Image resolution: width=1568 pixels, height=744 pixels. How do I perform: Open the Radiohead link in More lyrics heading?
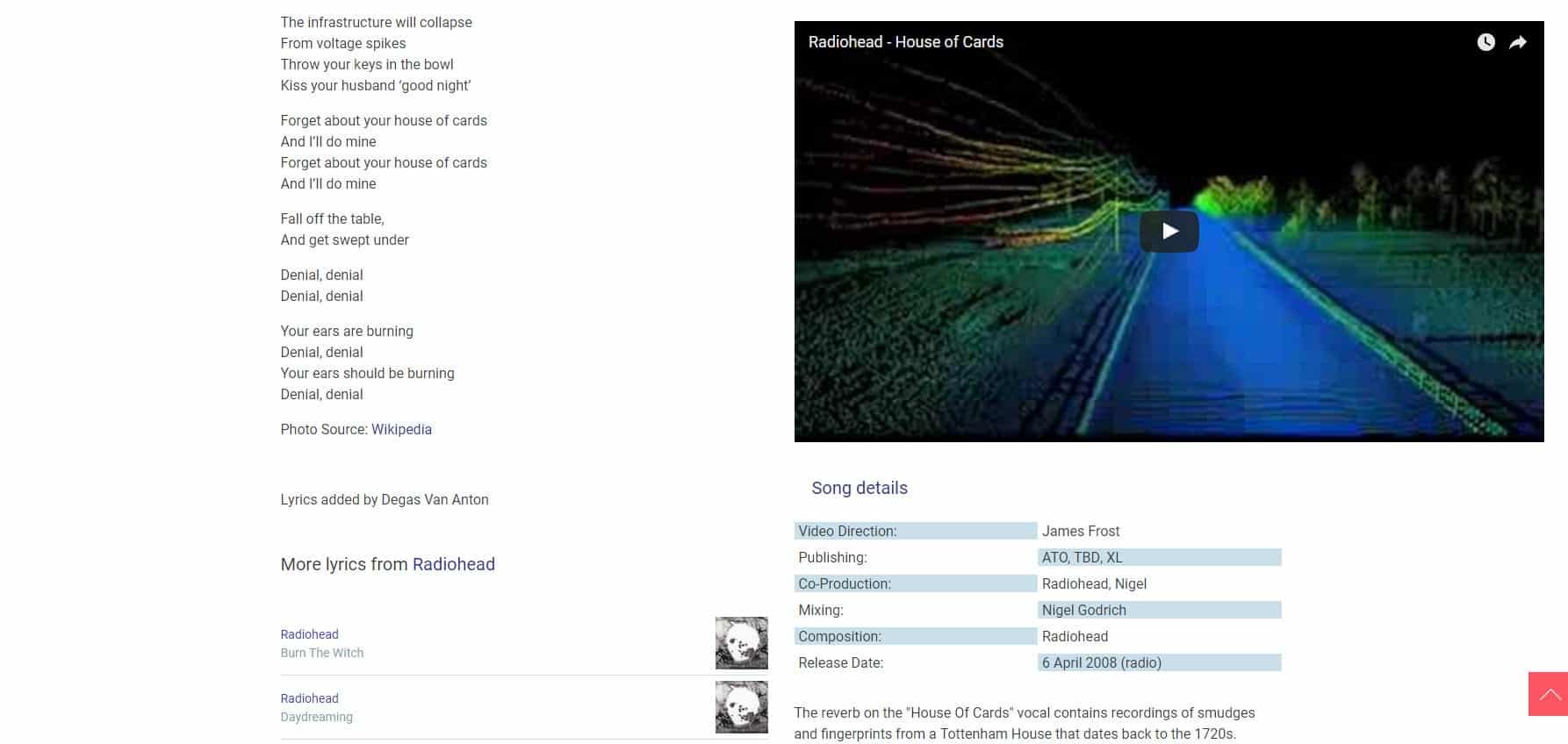click(453, 564)
